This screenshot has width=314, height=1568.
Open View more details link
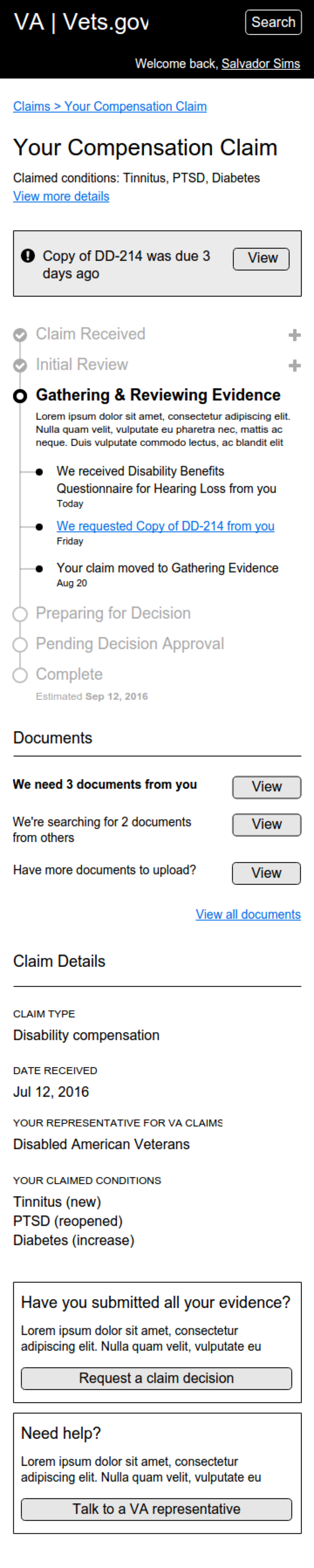tap(61, 197)
